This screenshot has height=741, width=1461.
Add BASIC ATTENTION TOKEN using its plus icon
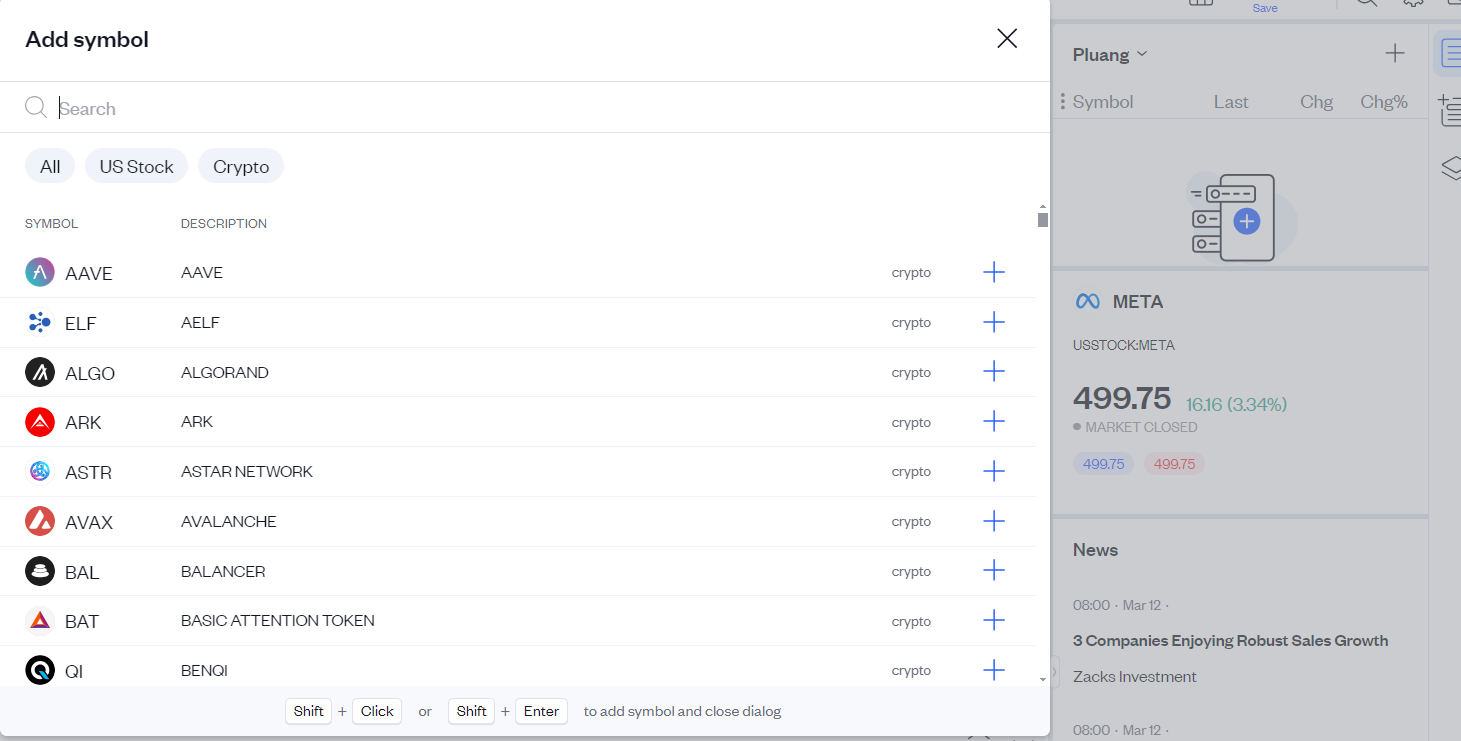[994, 620]
